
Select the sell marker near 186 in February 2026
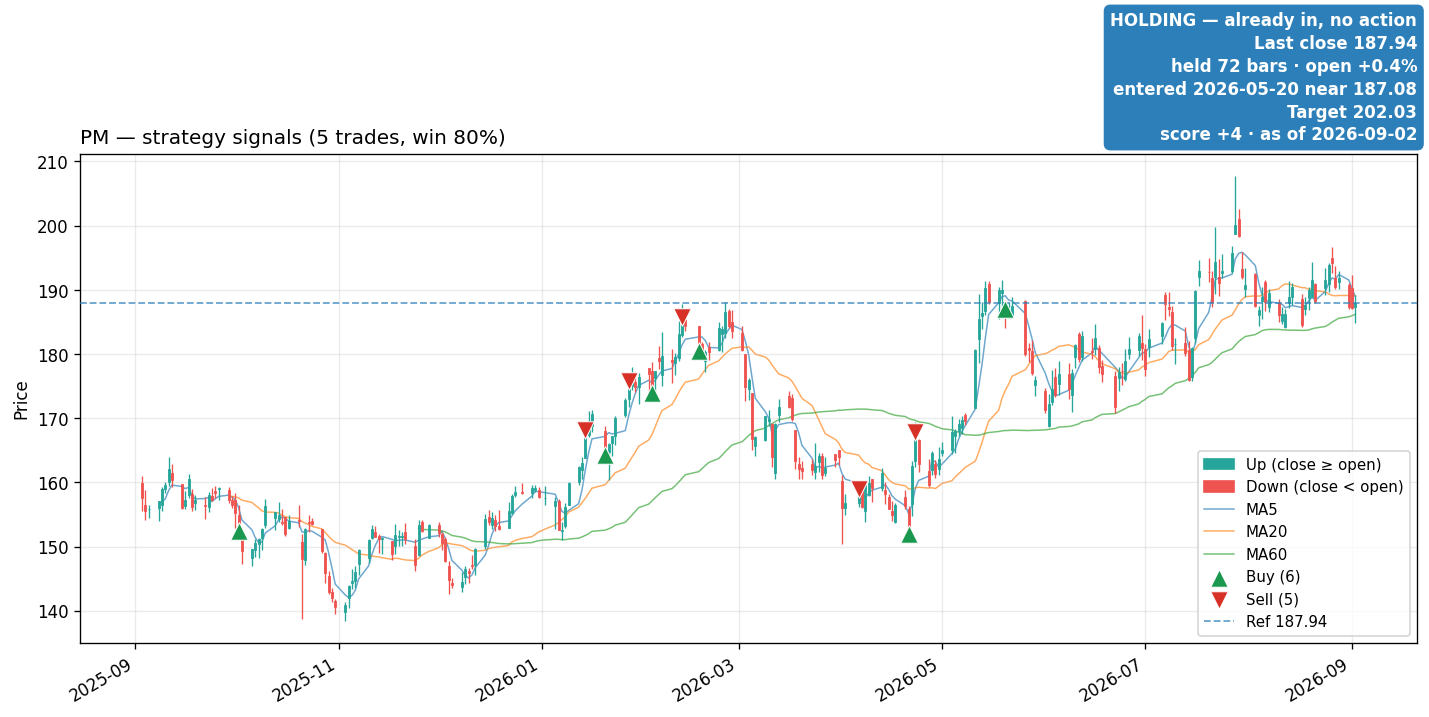(x=682, y=318)
